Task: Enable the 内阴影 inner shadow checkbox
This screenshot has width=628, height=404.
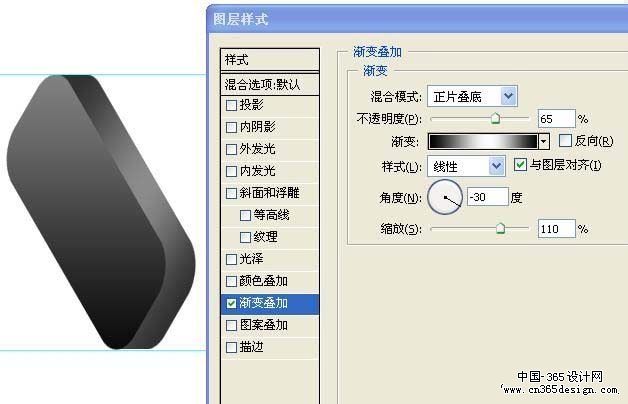Action: 231,127
